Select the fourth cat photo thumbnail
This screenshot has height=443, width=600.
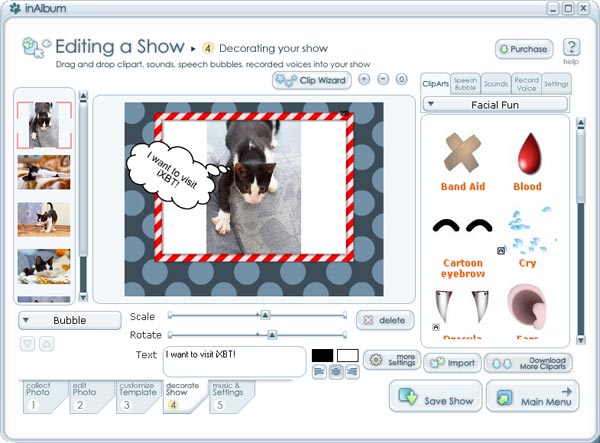coord(44,266)
